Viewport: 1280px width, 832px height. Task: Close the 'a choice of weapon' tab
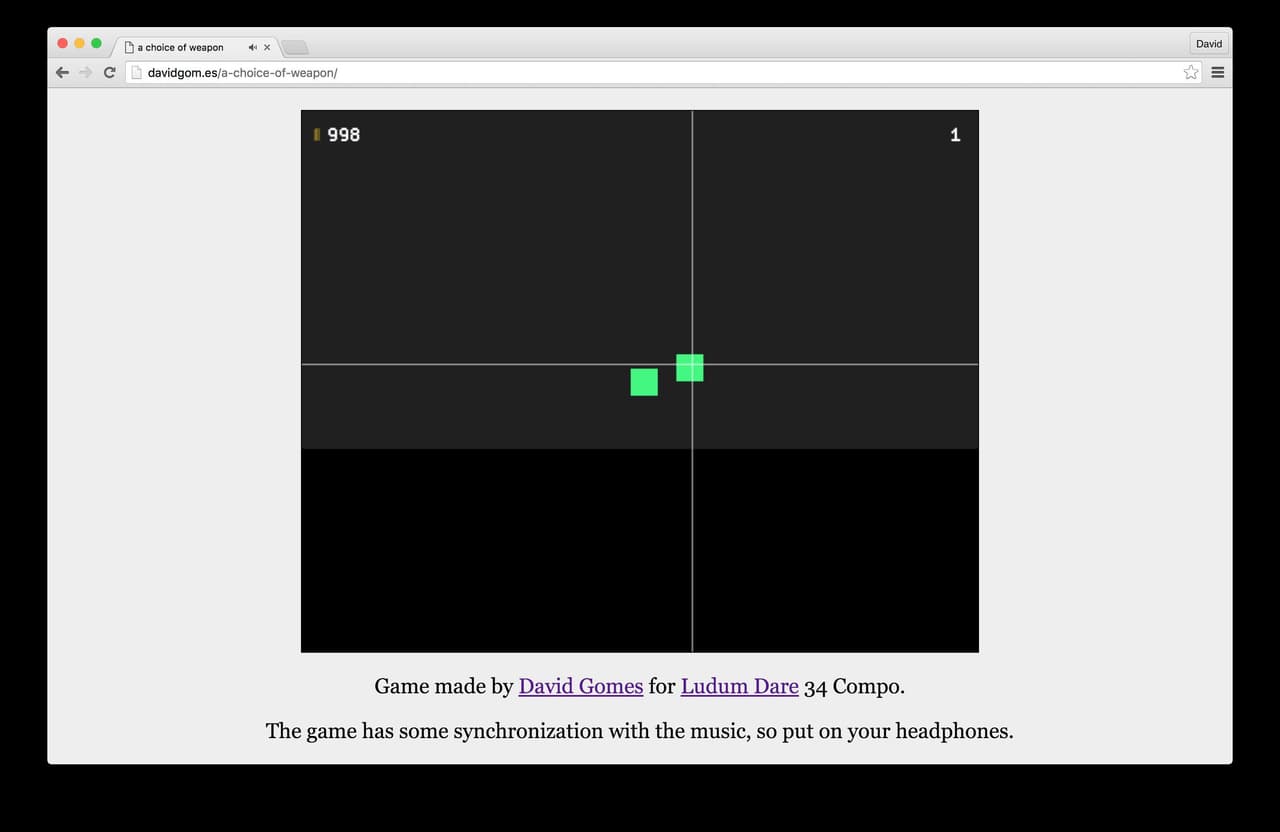click(x=267, y=47)
